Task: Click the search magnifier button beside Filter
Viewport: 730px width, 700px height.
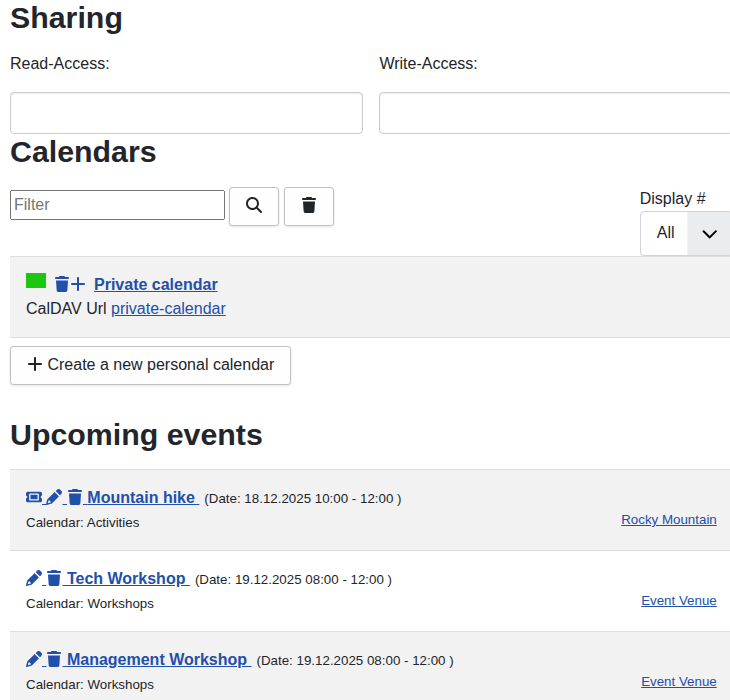Action: pos(254,206)
